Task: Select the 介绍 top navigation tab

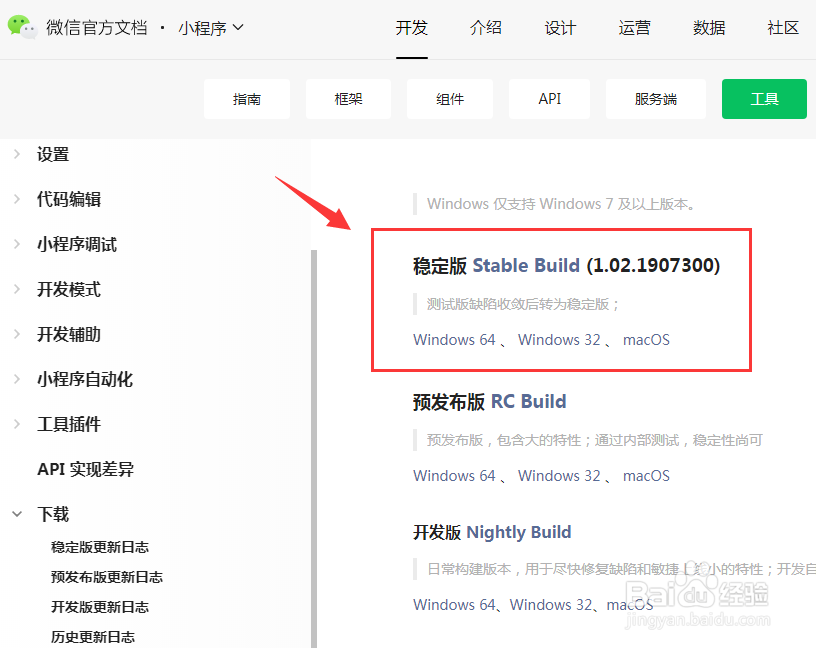Action: tap(486, 28)
